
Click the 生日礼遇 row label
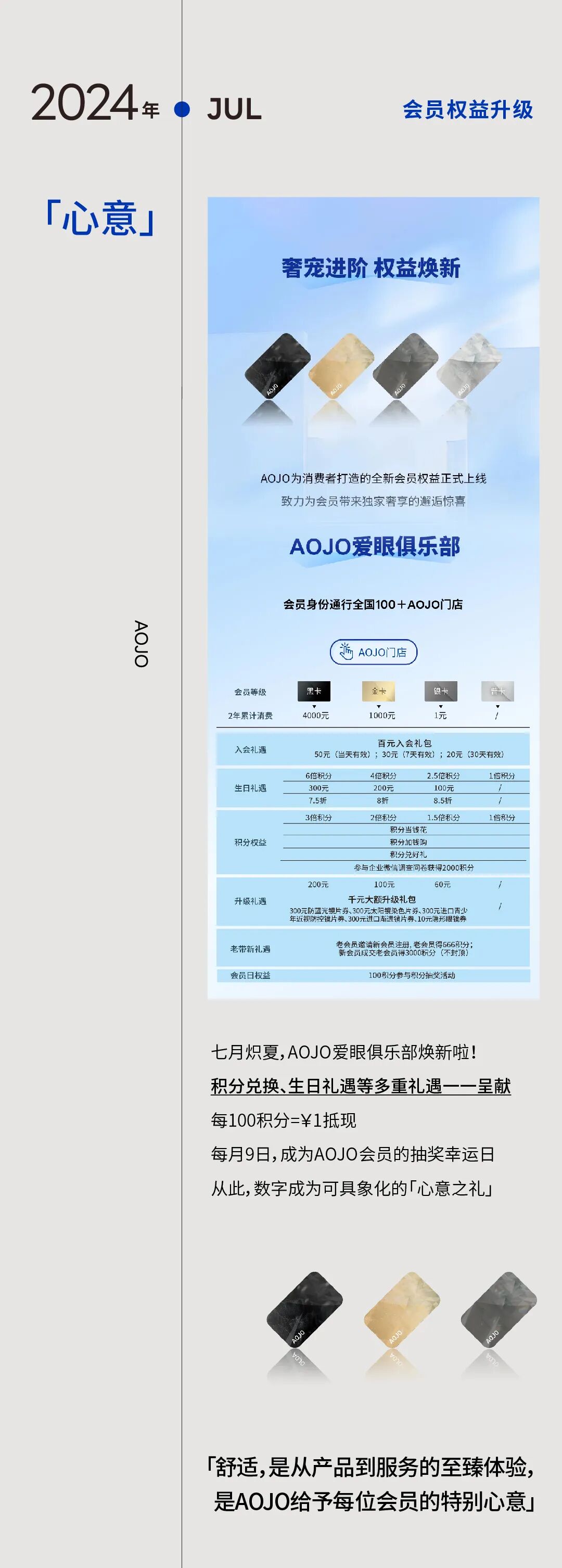(x=250, y=788)
